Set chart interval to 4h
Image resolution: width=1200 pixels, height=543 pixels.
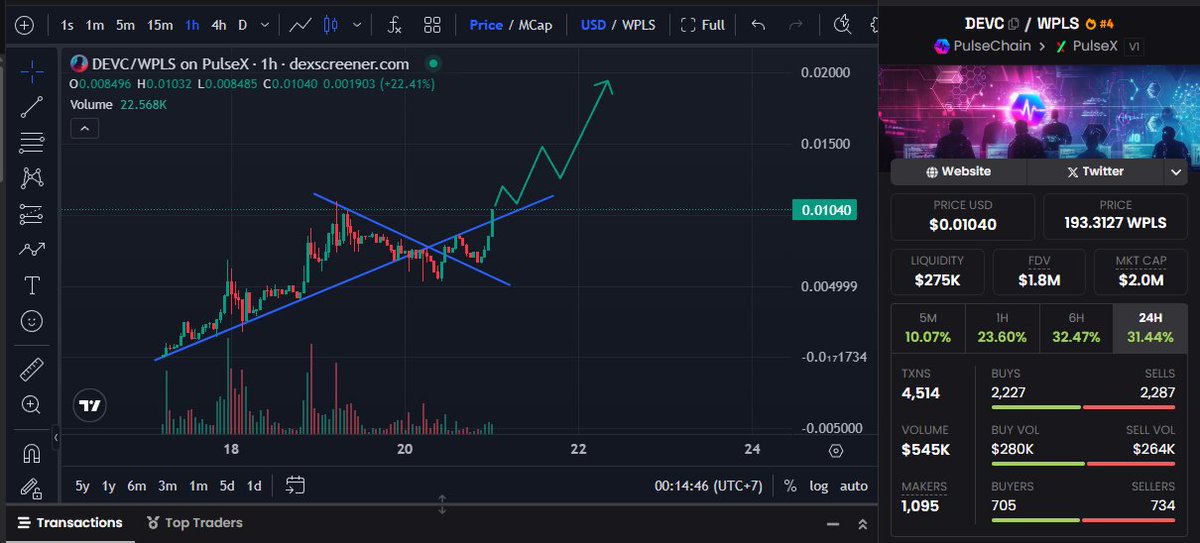coord(219,25)
